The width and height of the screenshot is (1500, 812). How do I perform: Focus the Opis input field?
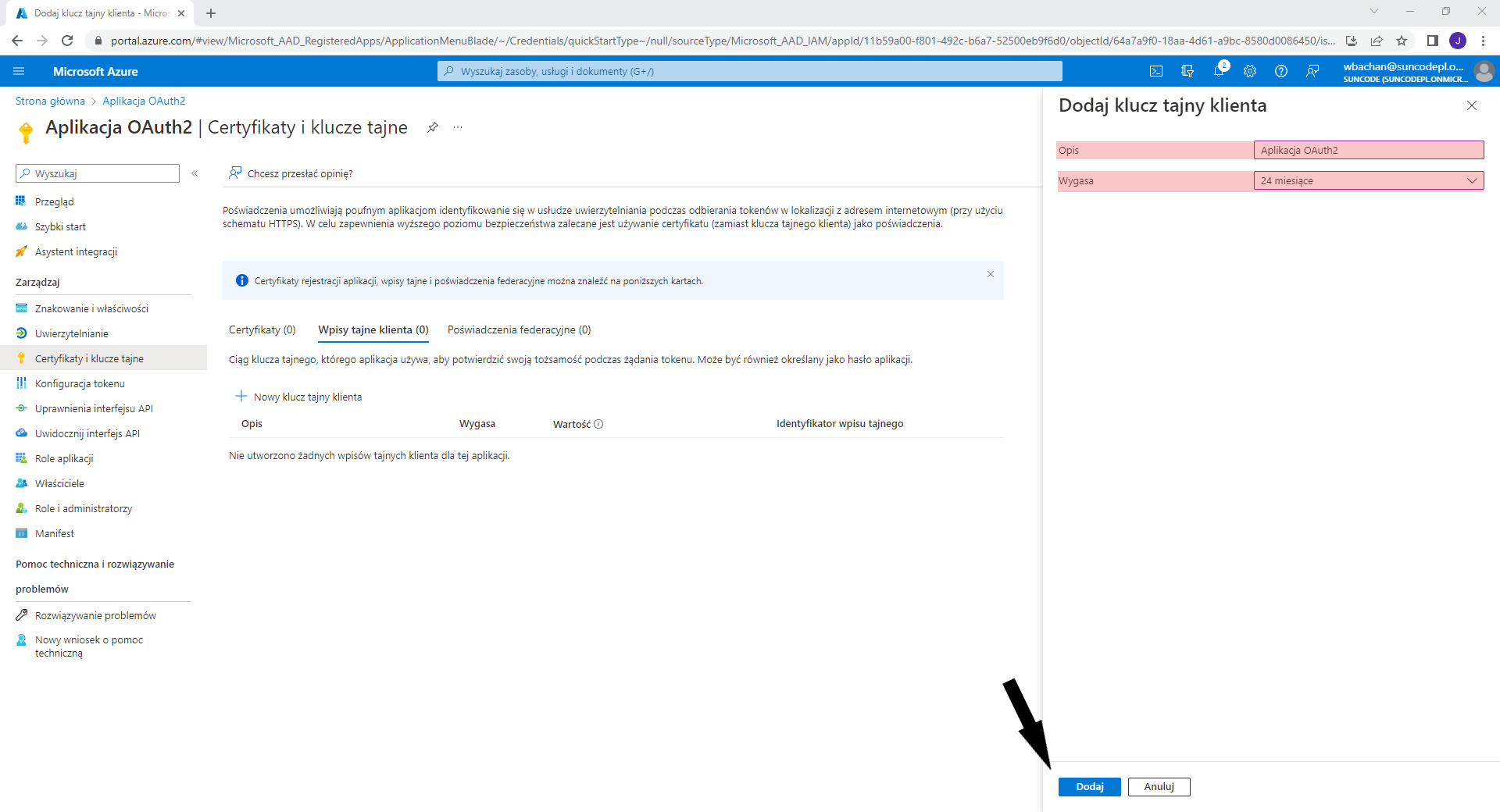[1369, 150]
